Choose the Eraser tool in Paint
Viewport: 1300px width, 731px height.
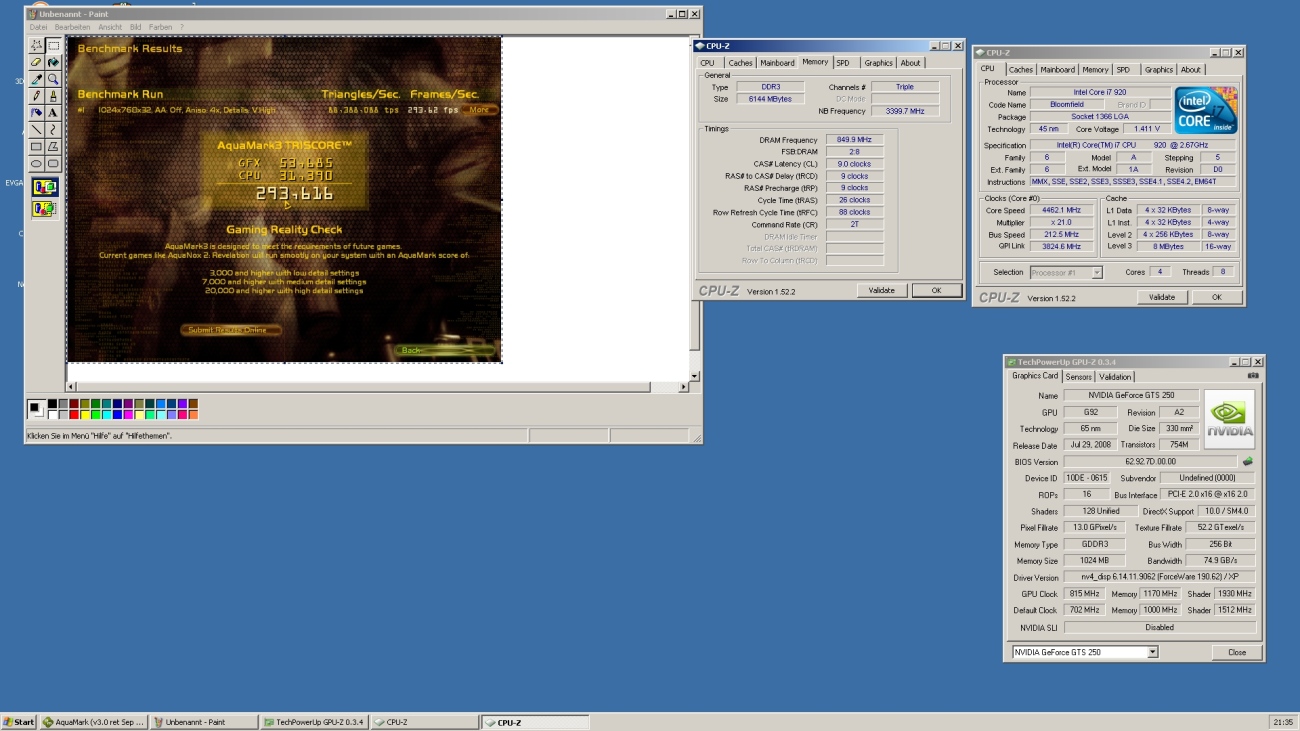pyautogui.click(x=37, y=62)
